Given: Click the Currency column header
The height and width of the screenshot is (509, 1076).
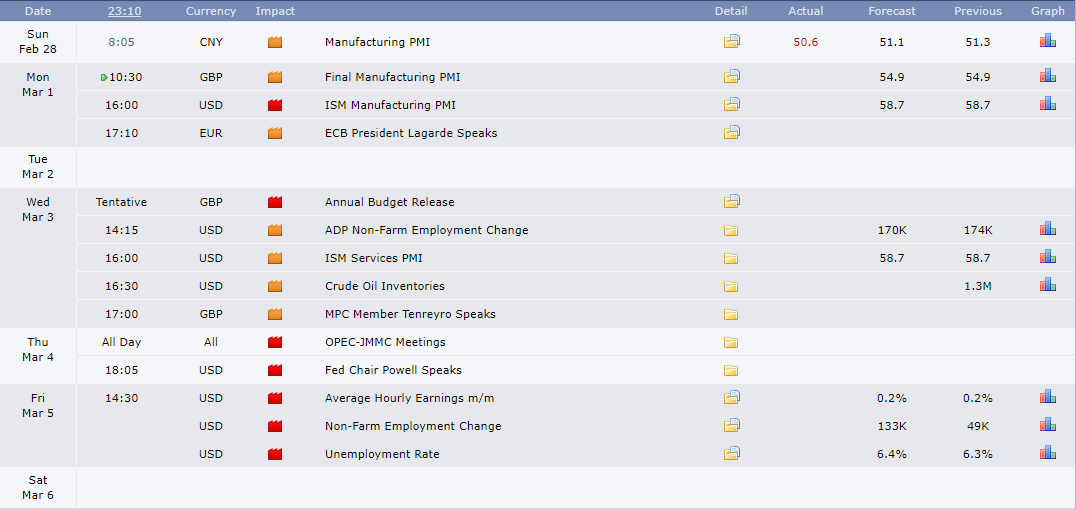Looking at the screenshot, I should tap(211, 11).
